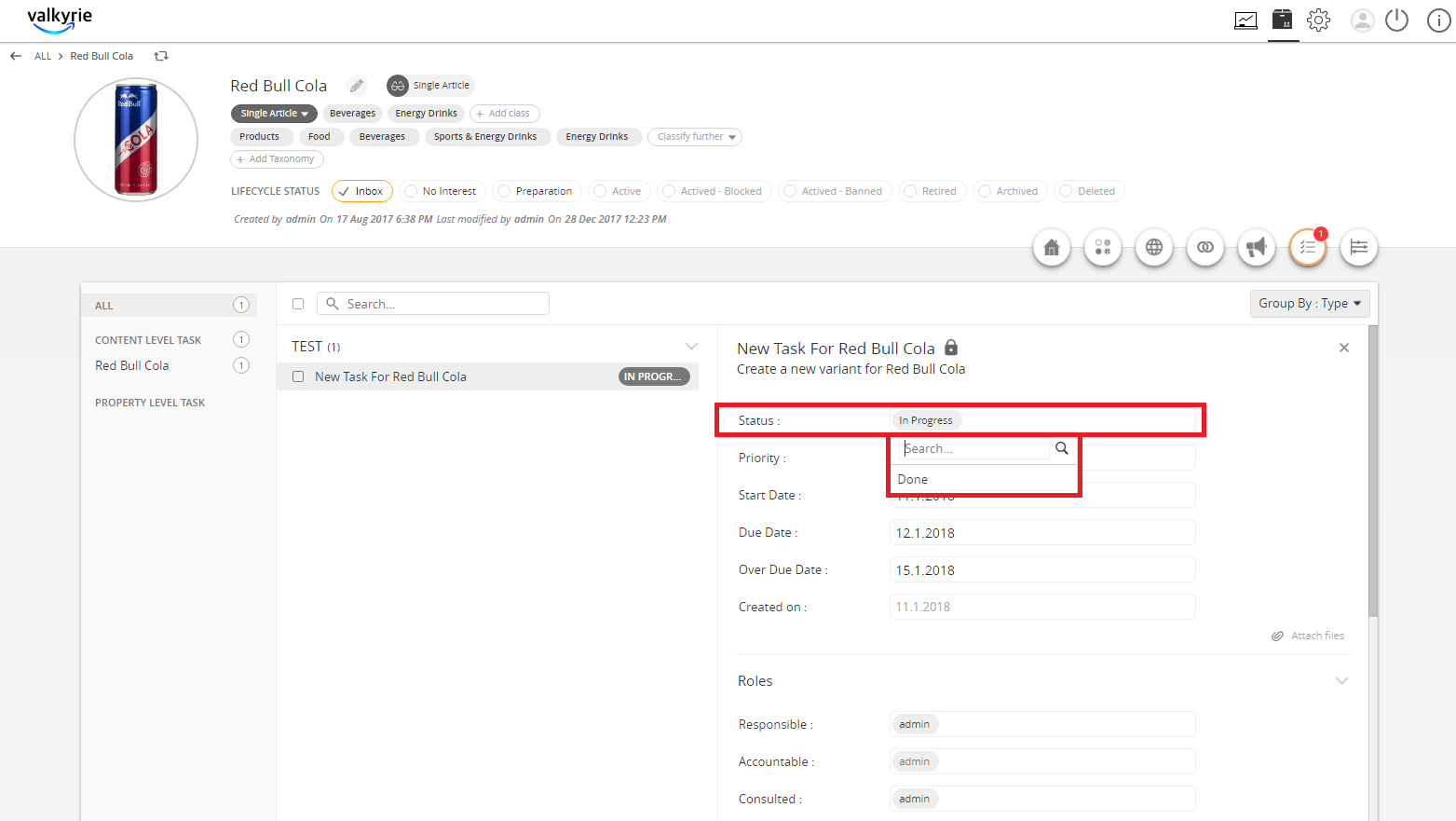
Task: Collapse the Roles section chevron
Action: click(x=1341, y=681)
